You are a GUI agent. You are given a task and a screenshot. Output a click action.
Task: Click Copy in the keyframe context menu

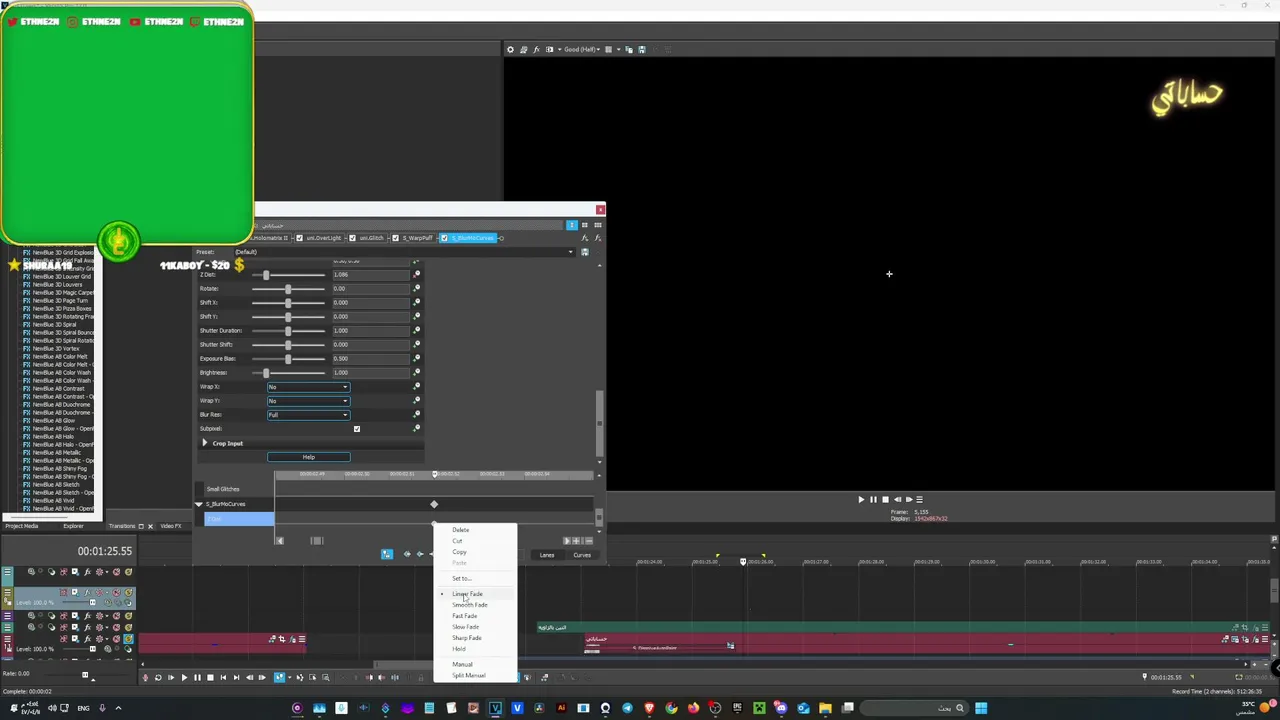point(459,552)
